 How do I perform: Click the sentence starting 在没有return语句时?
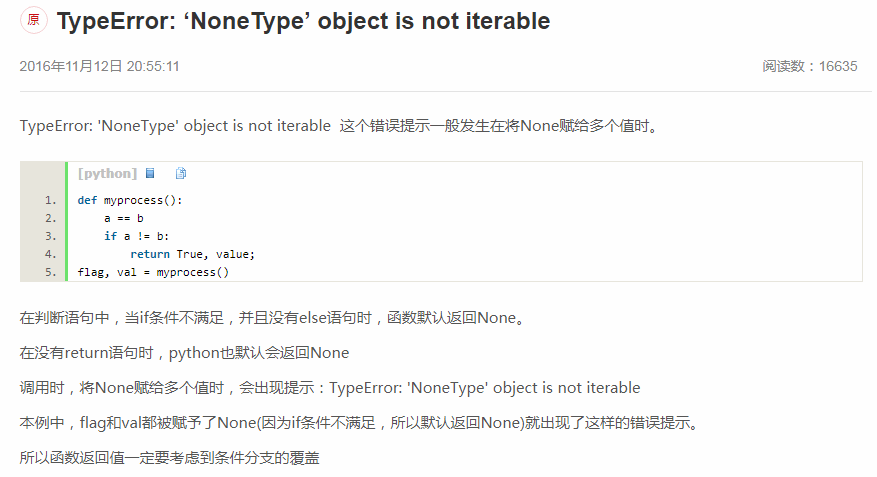[x=185, y=353]
